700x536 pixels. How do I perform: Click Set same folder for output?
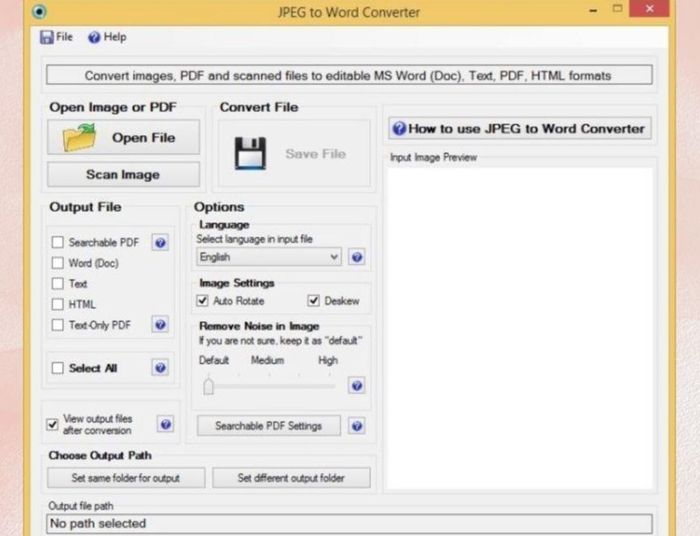126,478
